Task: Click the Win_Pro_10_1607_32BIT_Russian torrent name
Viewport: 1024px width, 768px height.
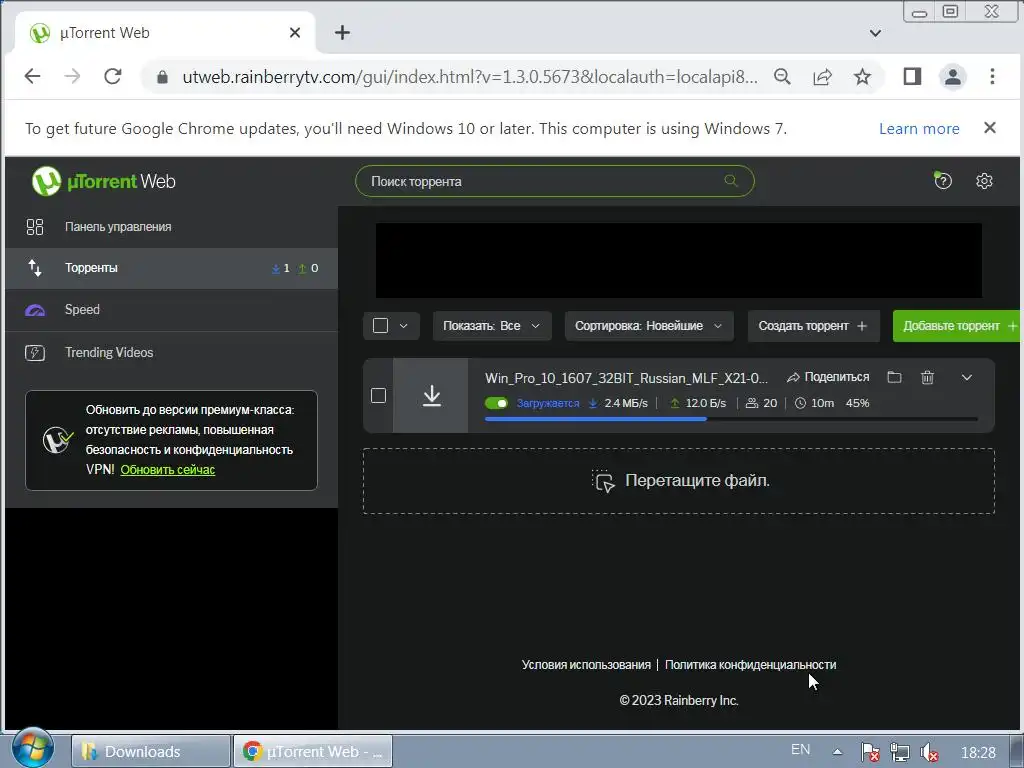Action: tap(626, 377)
